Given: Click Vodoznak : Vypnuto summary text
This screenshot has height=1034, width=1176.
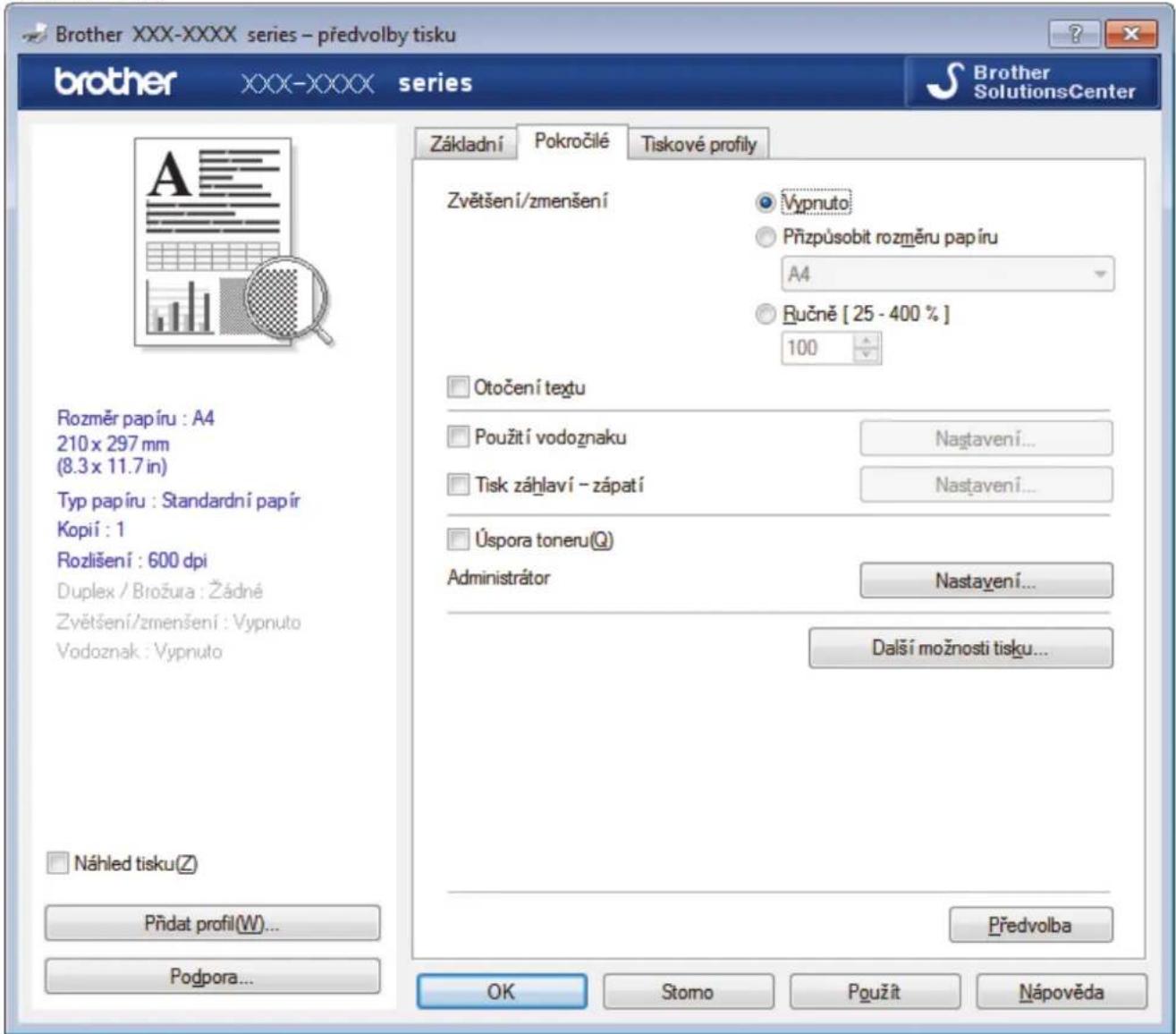Looking at the screenshot, I should click(140, 652).
